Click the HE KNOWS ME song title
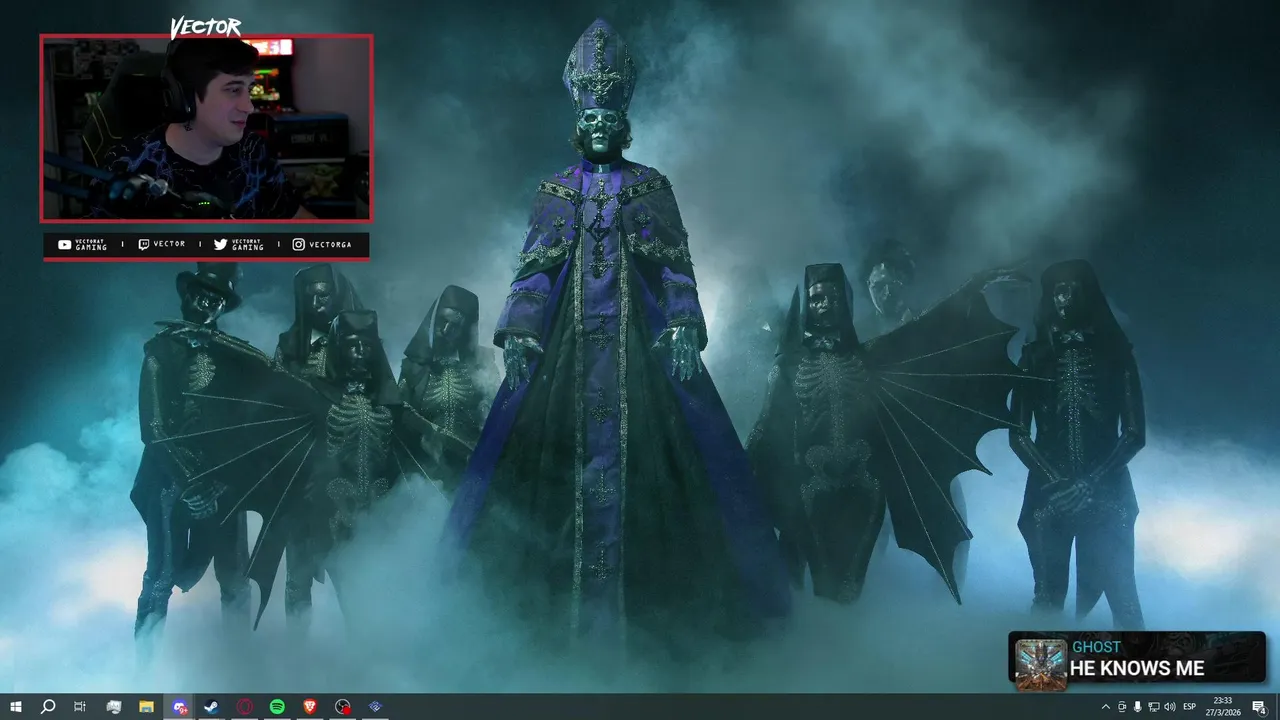The width and height of the screenshot is (1280, 720). coord(1137,668)
